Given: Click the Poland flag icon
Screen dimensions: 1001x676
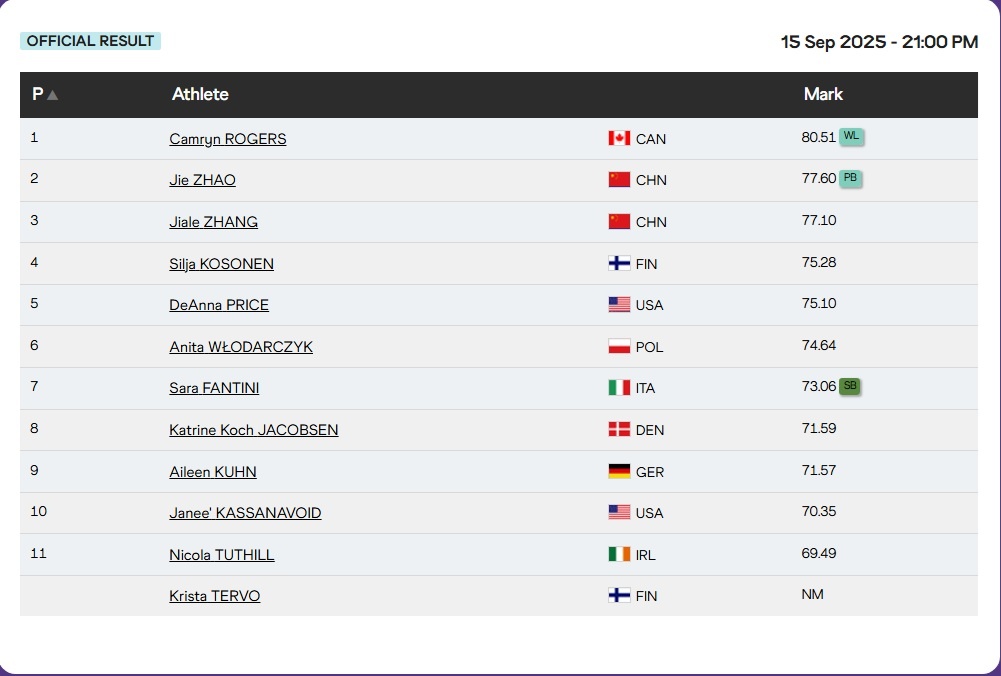Looking at the screenshot, I should point(619,347).
